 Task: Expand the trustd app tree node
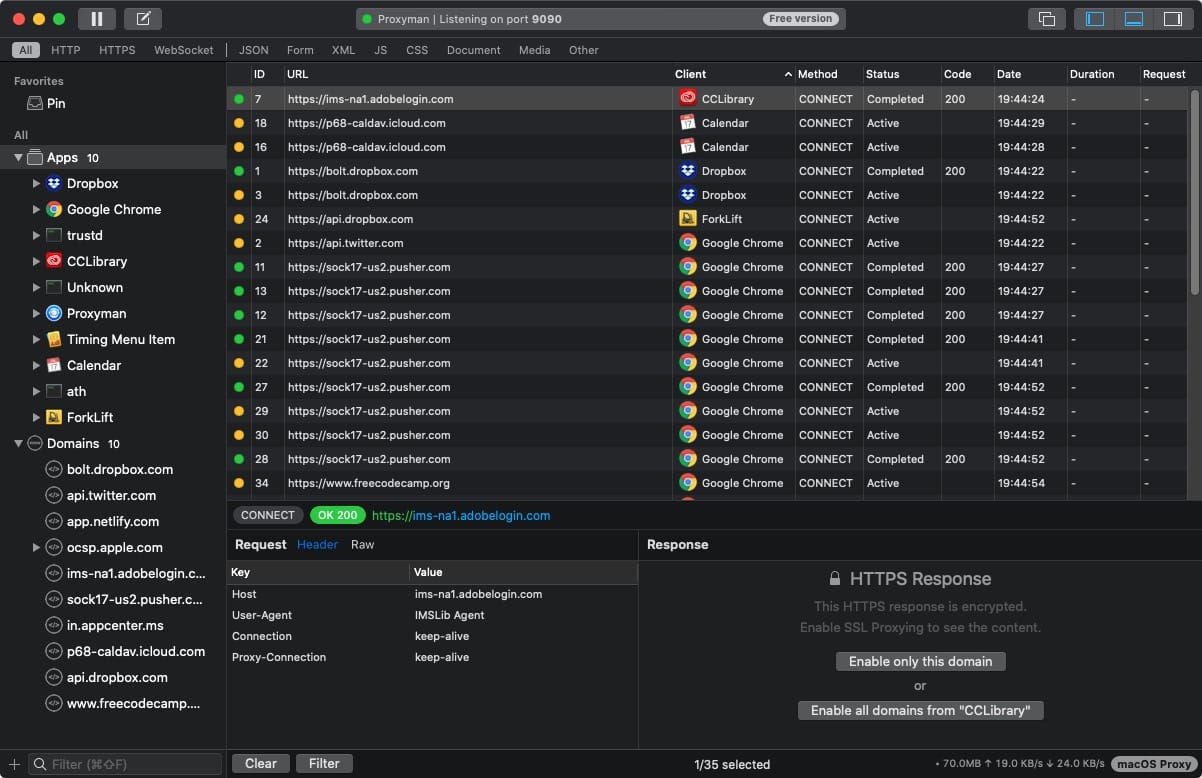(36, 235)
